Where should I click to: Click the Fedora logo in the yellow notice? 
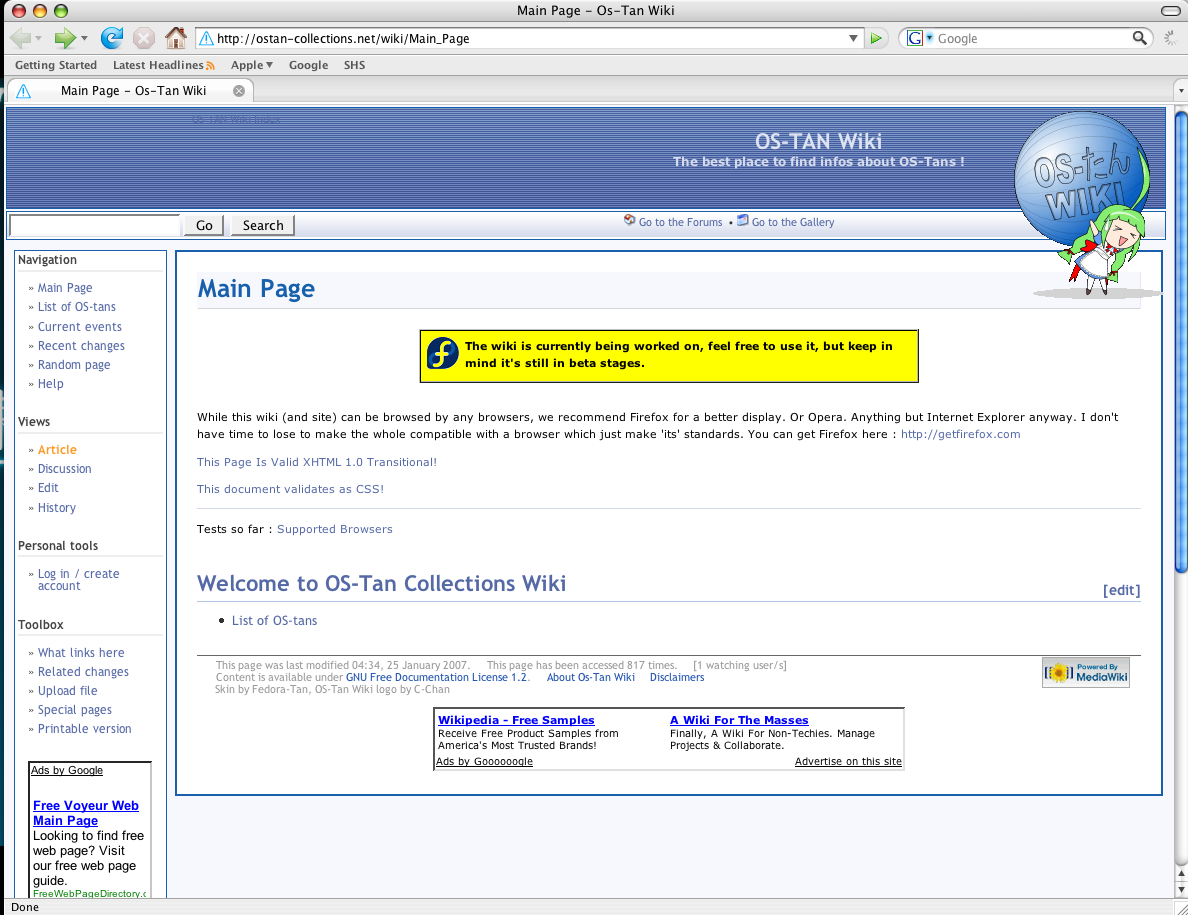click(442, 354)
